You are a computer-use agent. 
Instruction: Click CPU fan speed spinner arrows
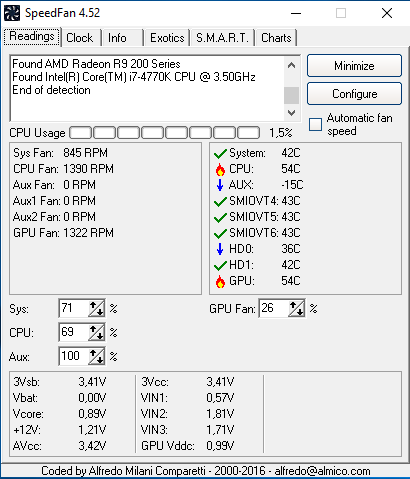(x=97, y=332)
